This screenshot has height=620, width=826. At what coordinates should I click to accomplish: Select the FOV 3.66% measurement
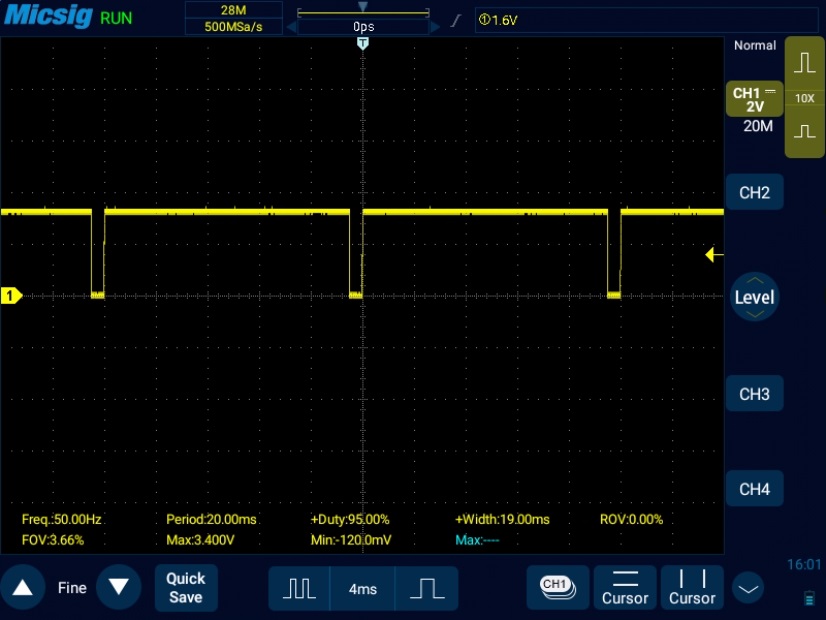point(53,540)
